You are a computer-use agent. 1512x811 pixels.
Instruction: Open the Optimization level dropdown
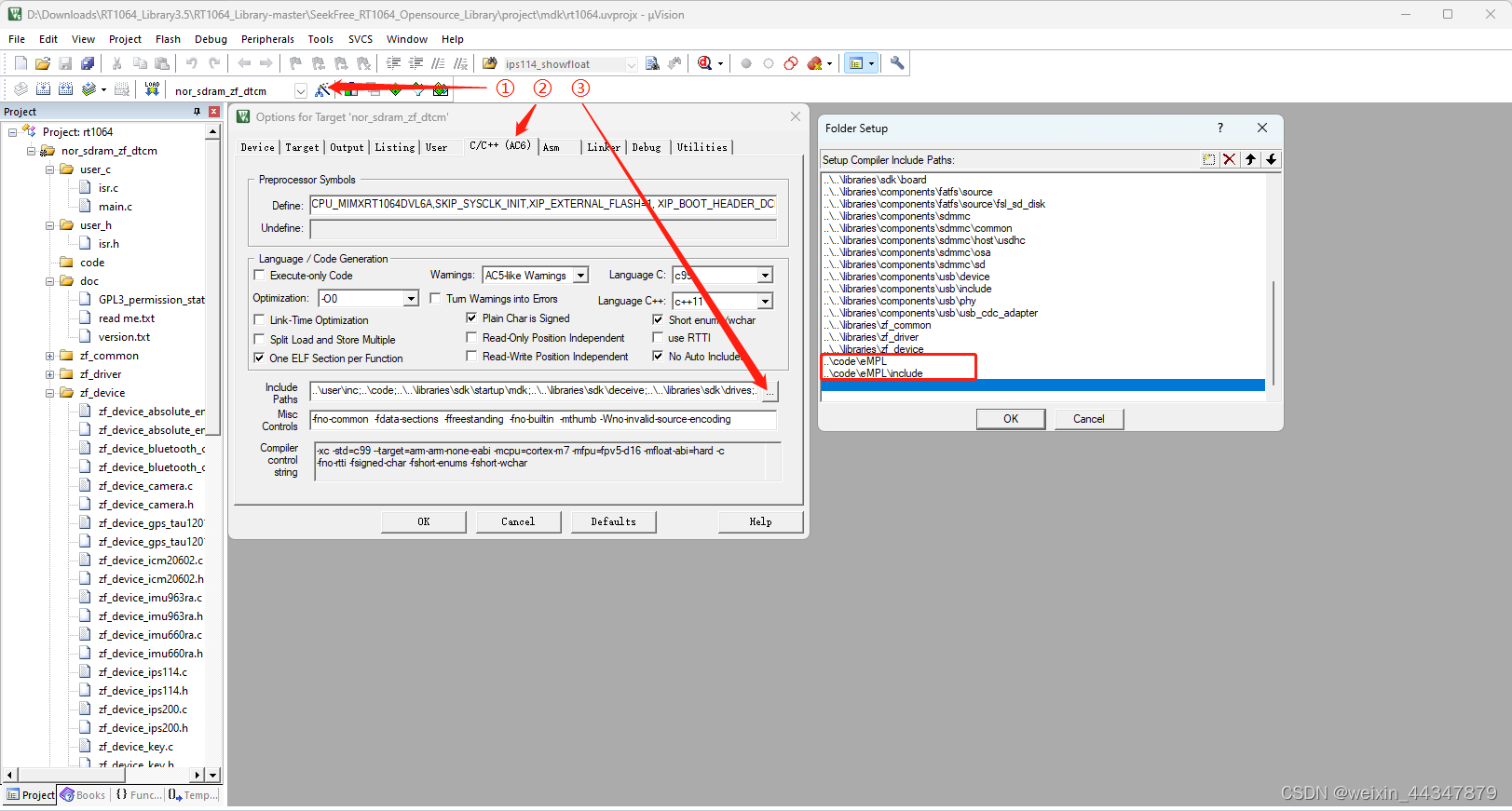(411, 299)
